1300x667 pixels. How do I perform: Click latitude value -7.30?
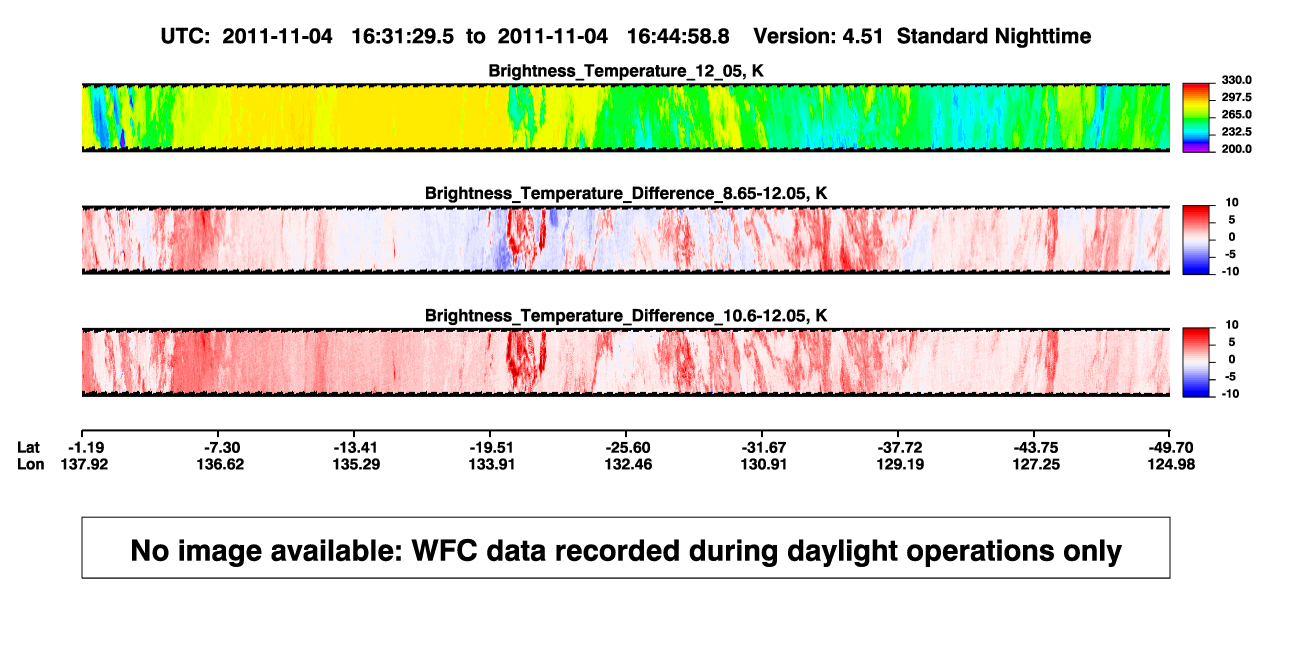click(x=221, y=447)
